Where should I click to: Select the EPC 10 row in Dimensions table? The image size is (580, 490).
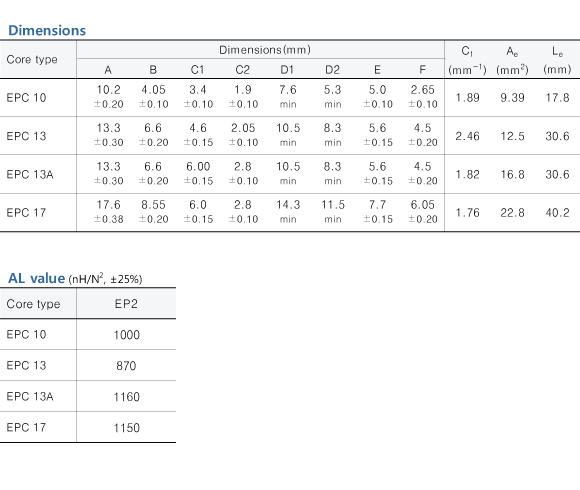coord(290,97)
